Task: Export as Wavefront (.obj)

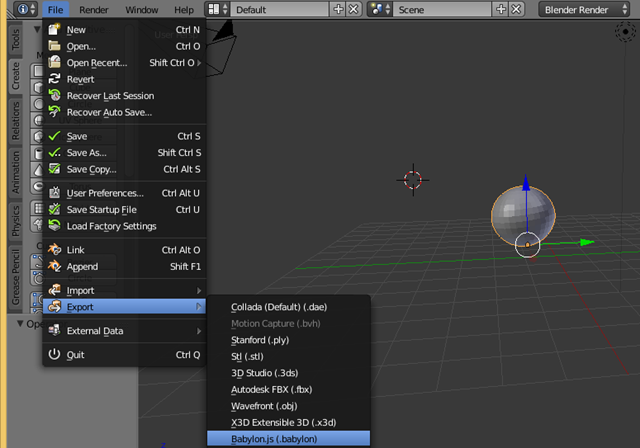Action: (289, 406)
